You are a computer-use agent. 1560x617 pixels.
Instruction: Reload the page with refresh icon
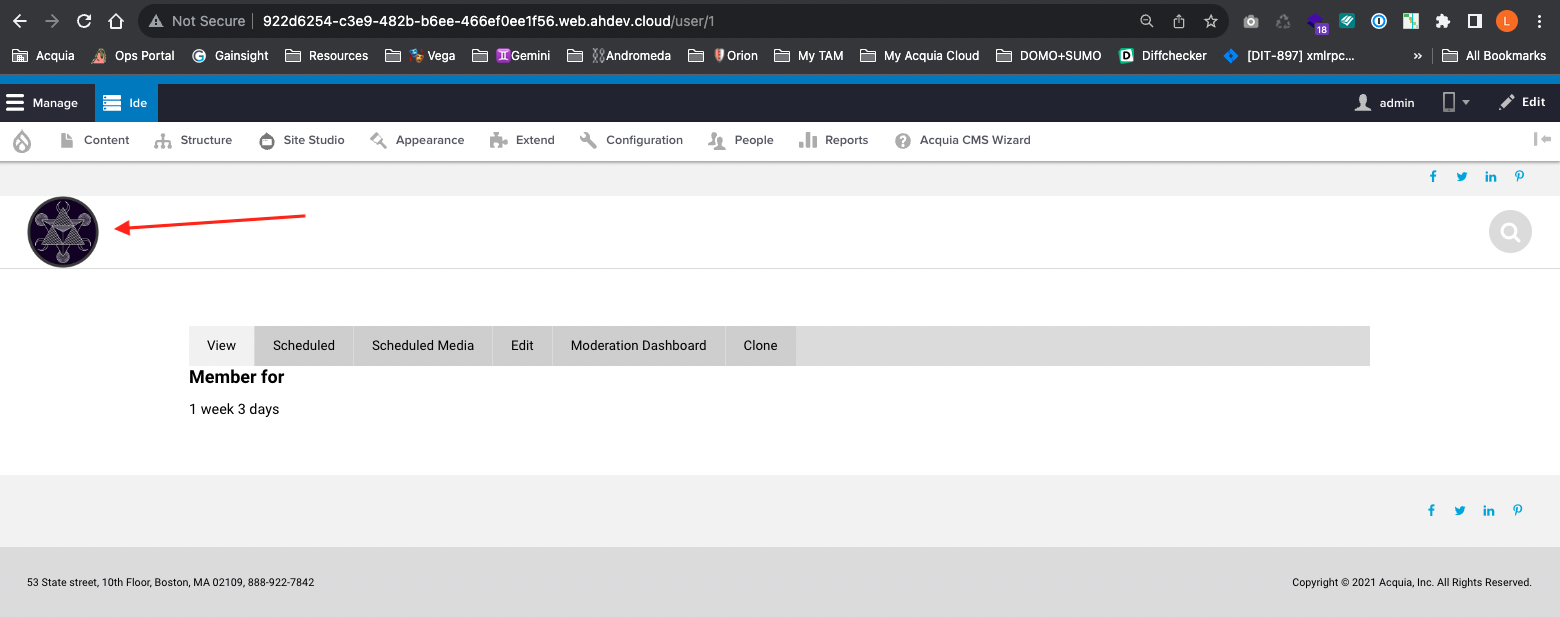tap(84, 21)
